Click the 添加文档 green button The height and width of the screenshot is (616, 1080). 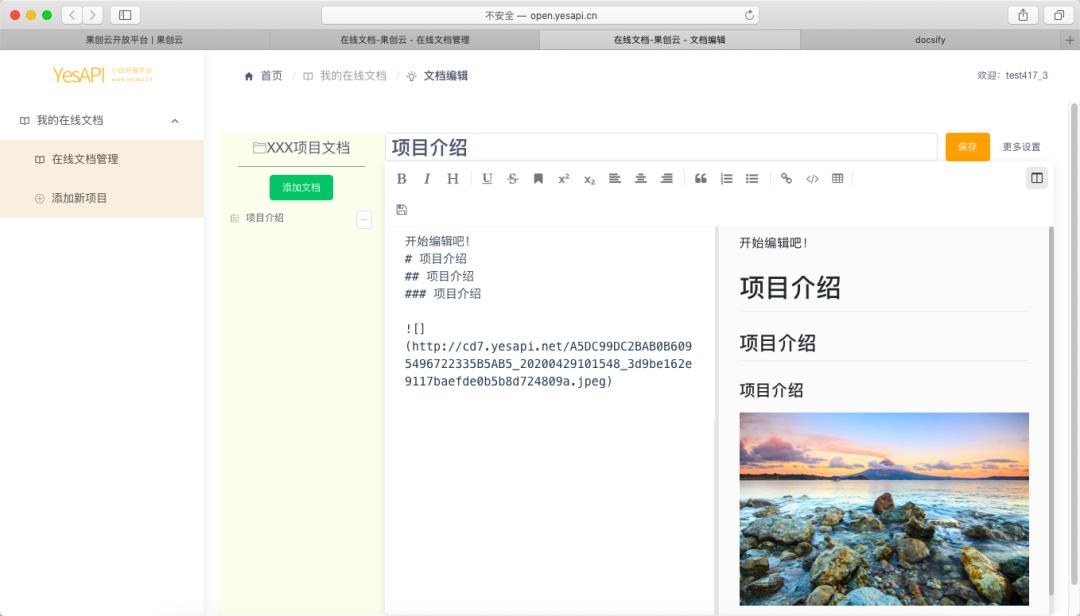(299, 187)
